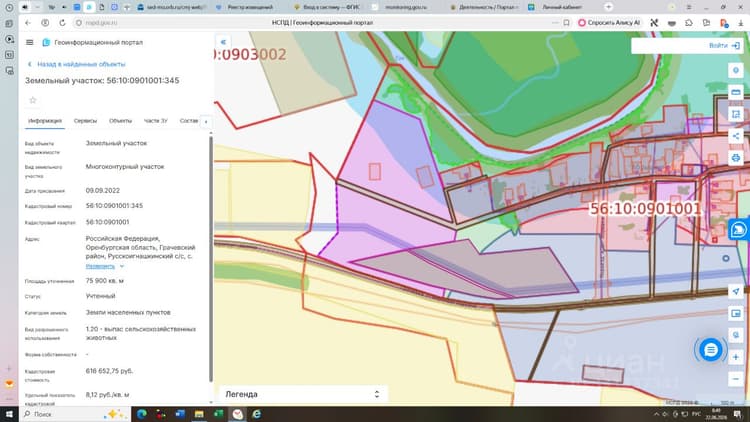Switch to the Части ЗУ tab
This screenshot has height=422, width=750.
coord(156,121)
